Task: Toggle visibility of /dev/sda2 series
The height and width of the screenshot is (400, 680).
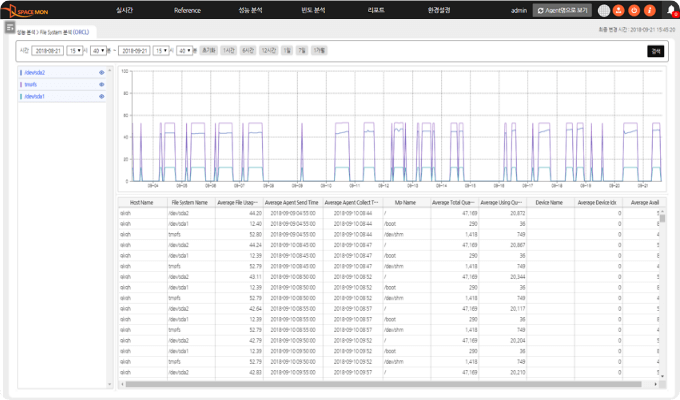Action: point(101,72)
